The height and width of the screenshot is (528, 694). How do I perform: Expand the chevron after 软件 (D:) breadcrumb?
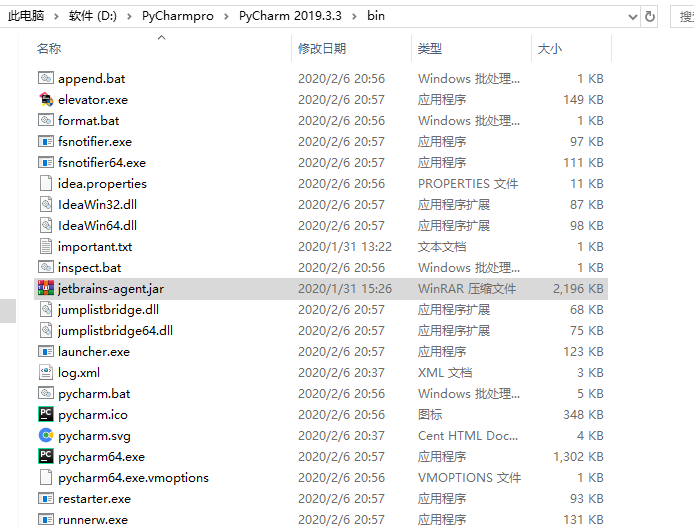129,16
